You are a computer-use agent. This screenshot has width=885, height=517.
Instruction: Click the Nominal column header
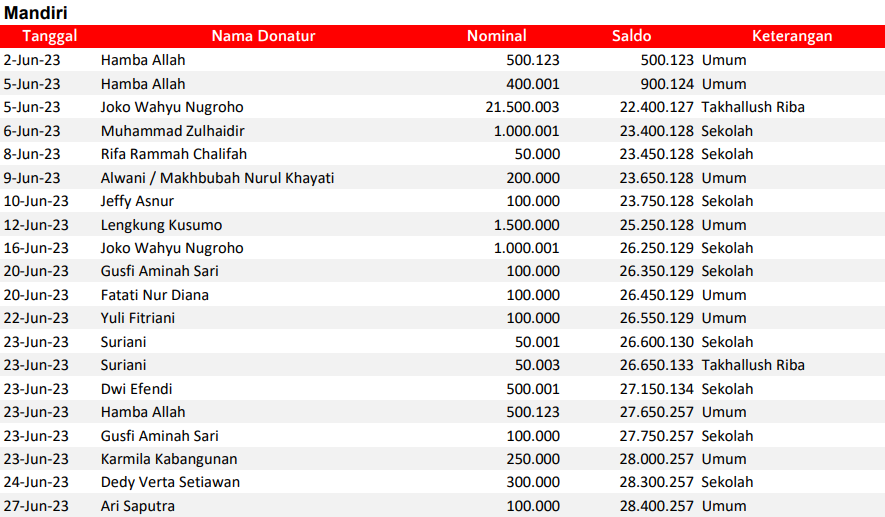pos(496,36)
